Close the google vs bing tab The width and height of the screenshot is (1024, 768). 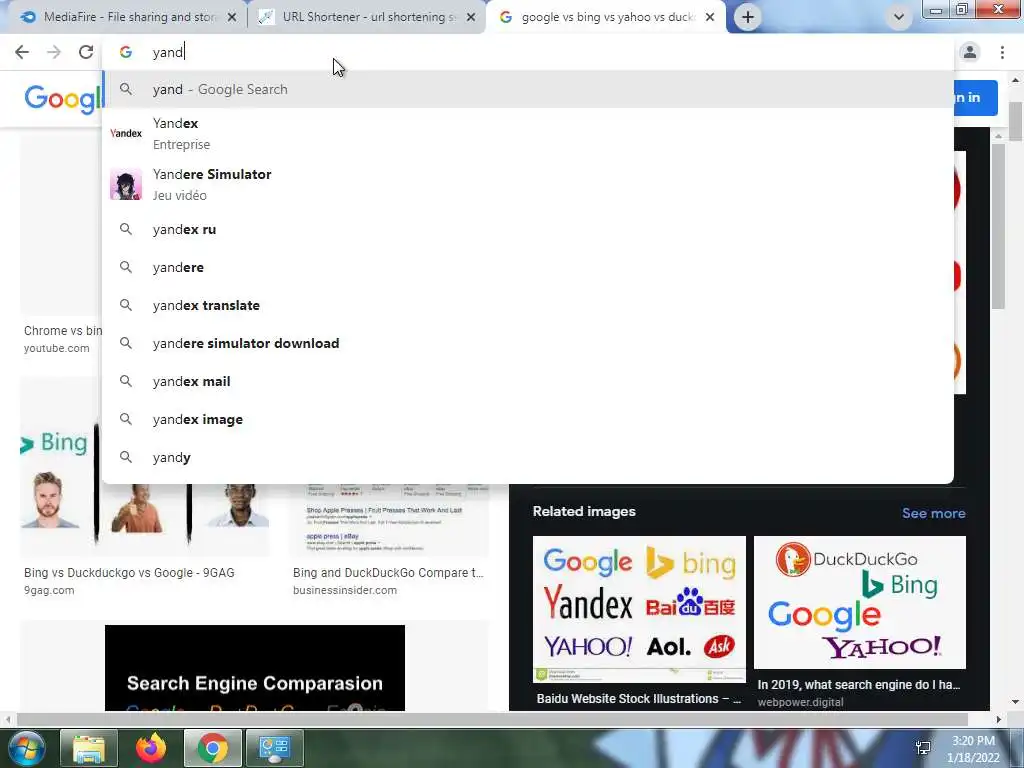[710, 18]
